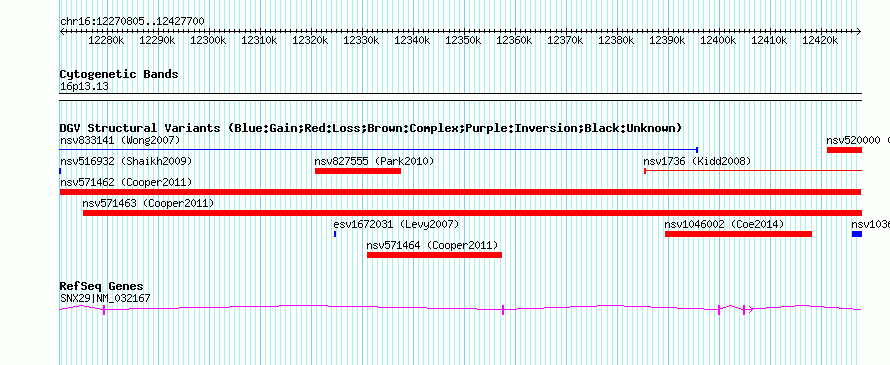This screenshot has height=365, width=890.
Task: Select the nsv1046002 red loss bar
Action: [x=738, y=234]
